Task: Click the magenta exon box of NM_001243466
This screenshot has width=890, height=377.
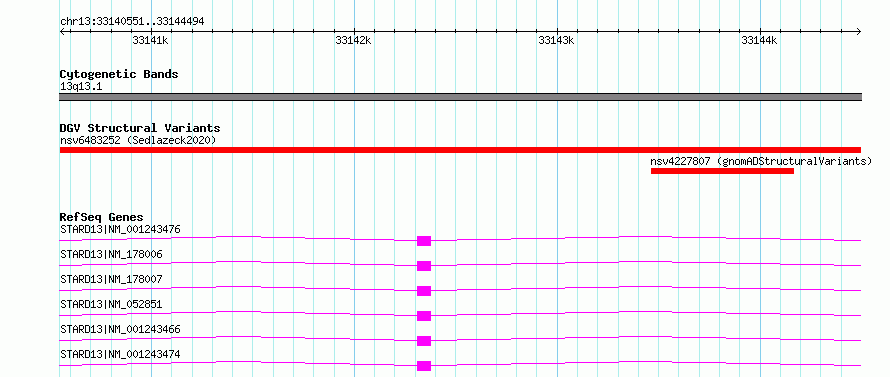Action: (x=424, y=341)
